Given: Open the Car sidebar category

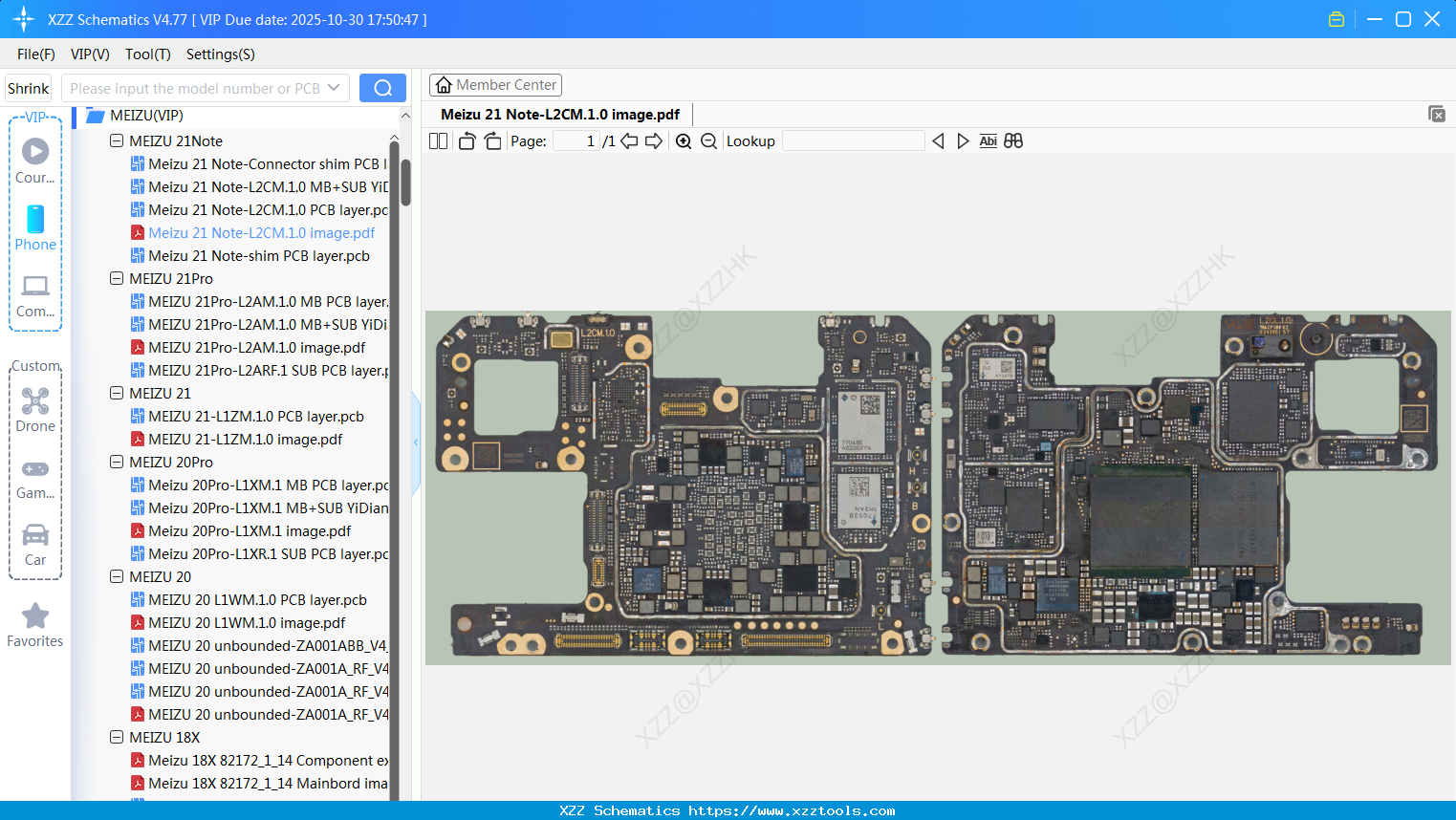Looking at the screenshot, I should pyautogui.click(x=35, y=545).
